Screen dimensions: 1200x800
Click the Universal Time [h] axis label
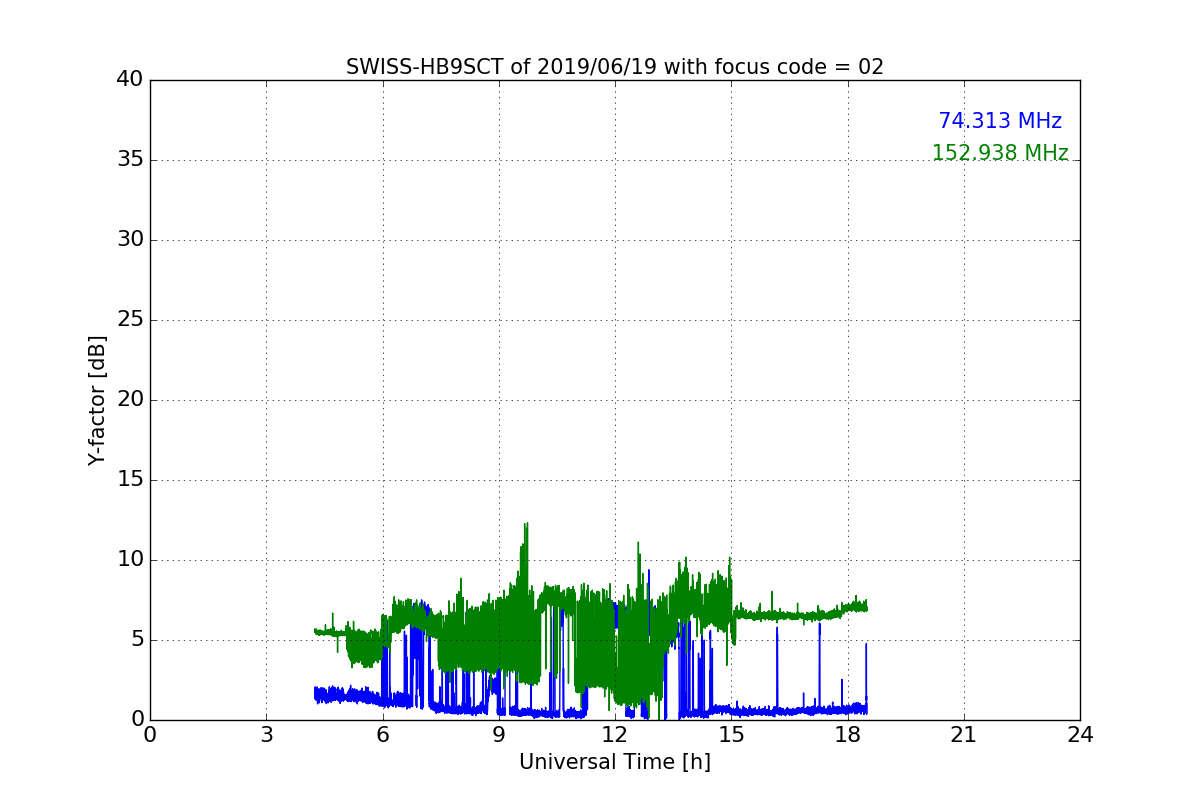tap(614, 762)
